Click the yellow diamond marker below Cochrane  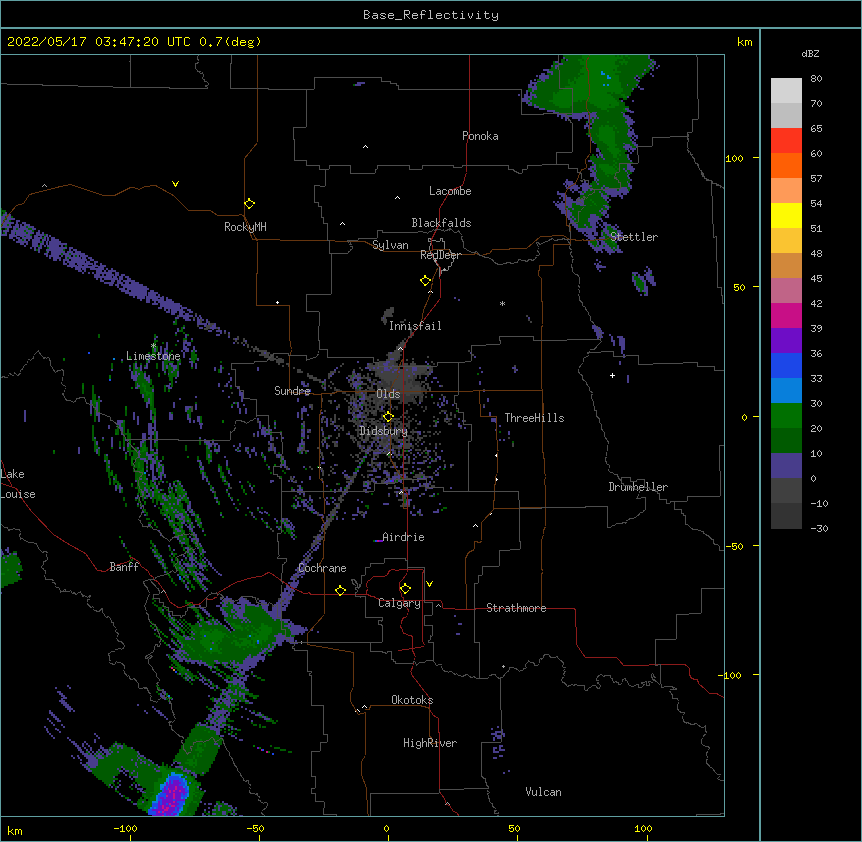coord(340,590)
